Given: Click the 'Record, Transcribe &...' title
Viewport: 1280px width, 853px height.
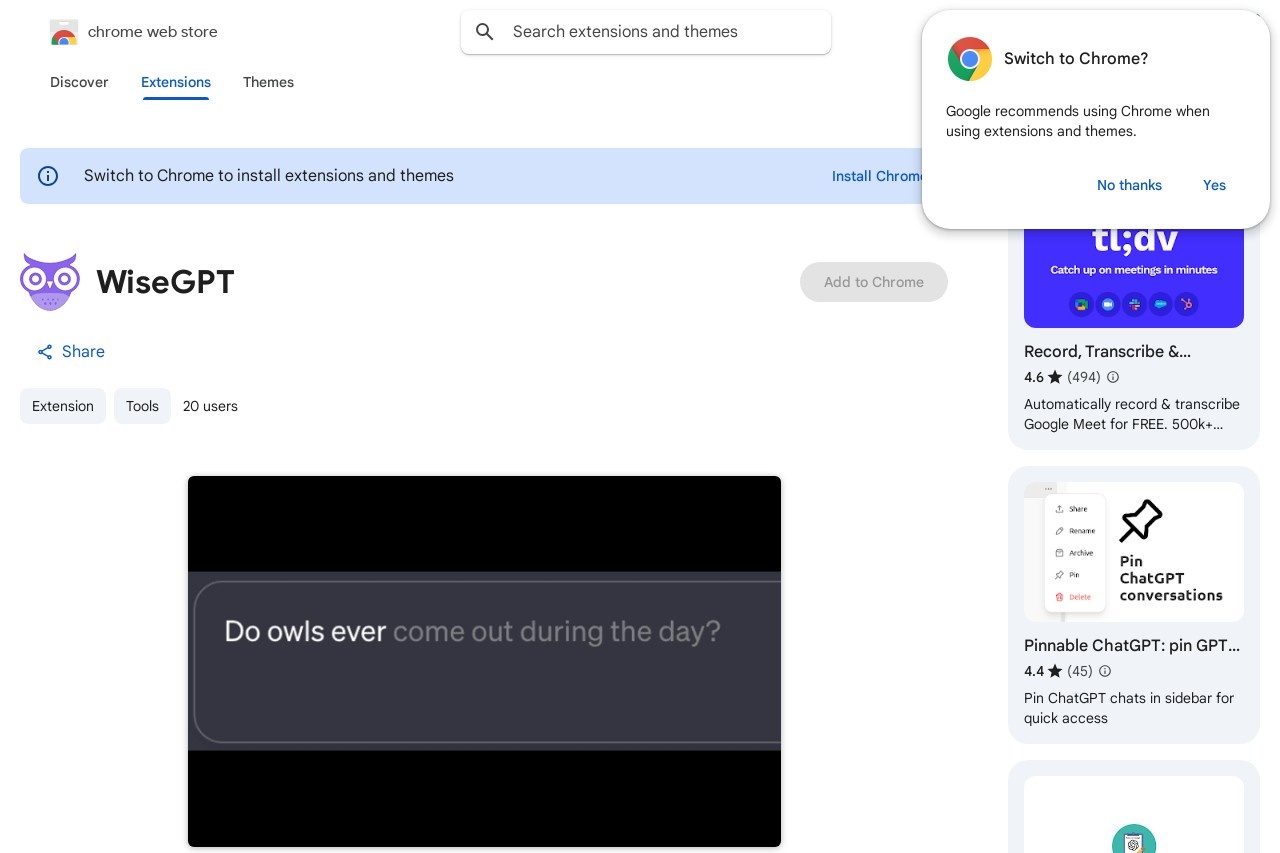Looking at the screenshot, I should coord(1107,352).
